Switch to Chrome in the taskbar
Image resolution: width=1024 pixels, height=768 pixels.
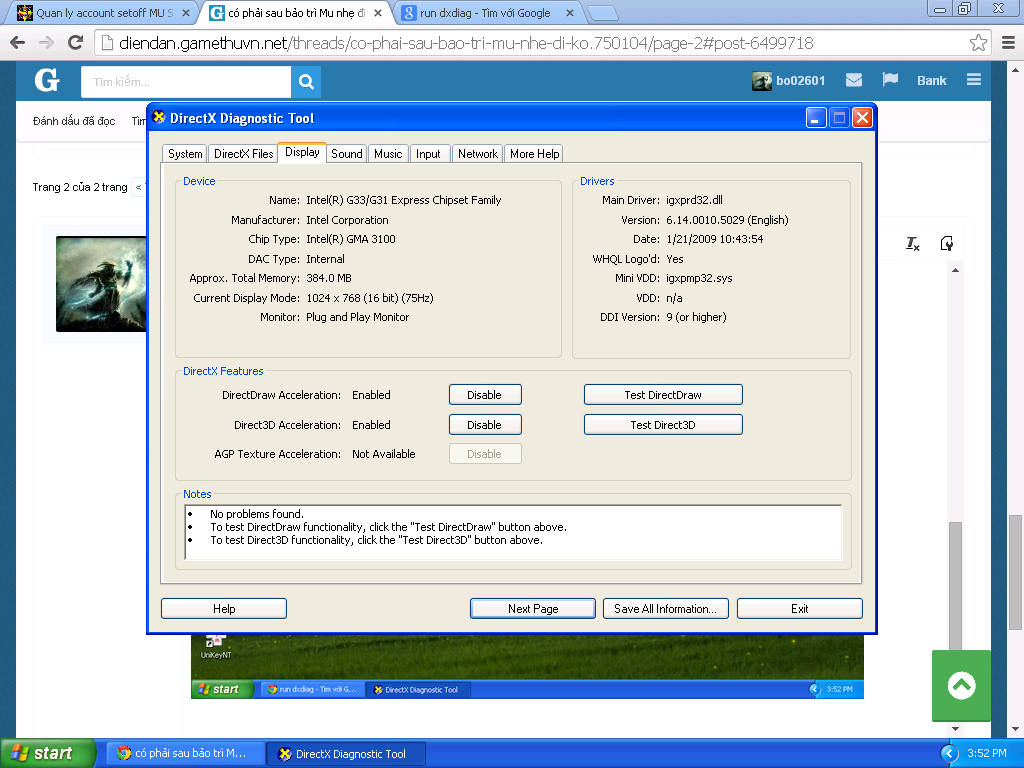185,754
